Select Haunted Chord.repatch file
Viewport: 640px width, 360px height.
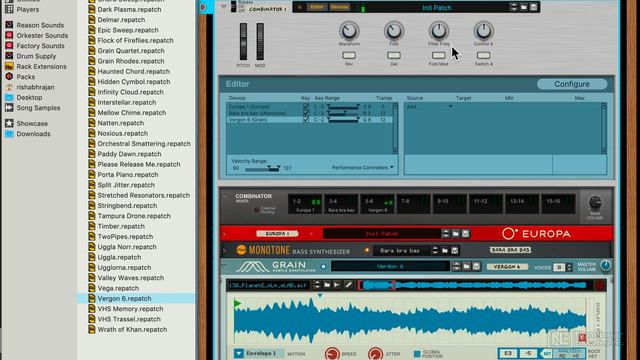click(129, 71)
